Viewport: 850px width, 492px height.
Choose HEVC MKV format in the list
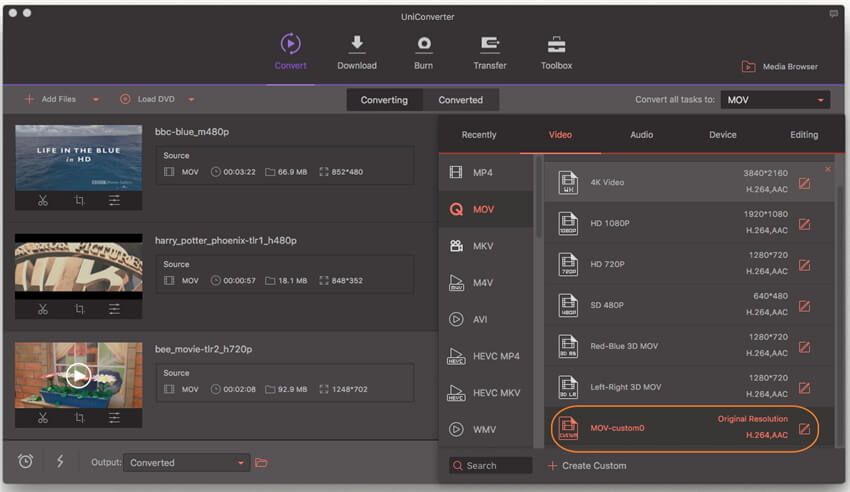(x=486, y=393)
